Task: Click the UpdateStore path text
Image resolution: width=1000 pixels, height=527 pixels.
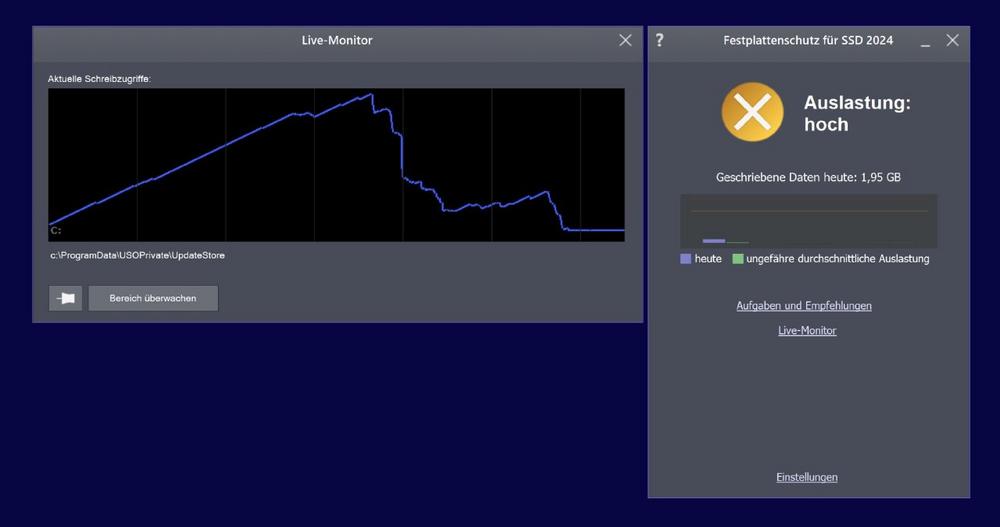Action: pos(138,256)
